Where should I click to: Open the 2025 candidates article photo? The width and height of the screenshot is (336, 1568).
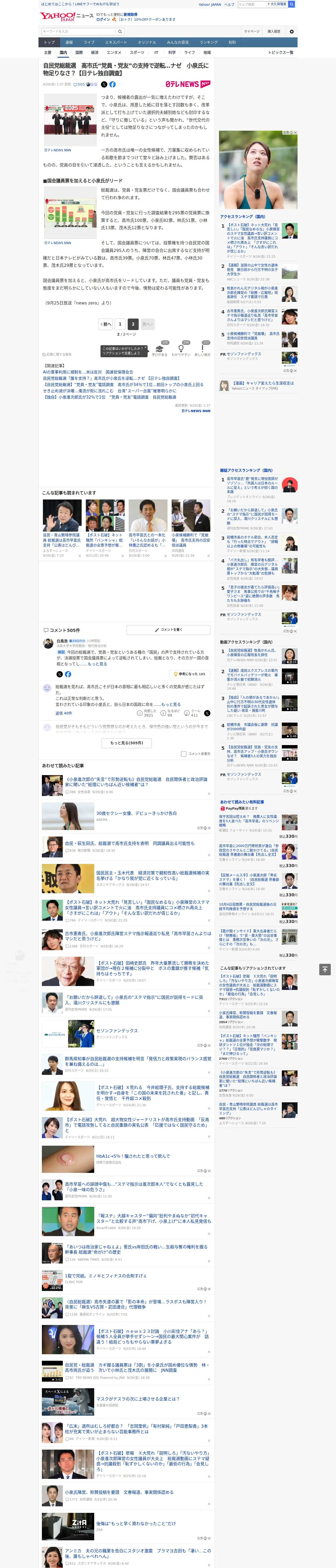pyautogui.click(x=70, y=119)
